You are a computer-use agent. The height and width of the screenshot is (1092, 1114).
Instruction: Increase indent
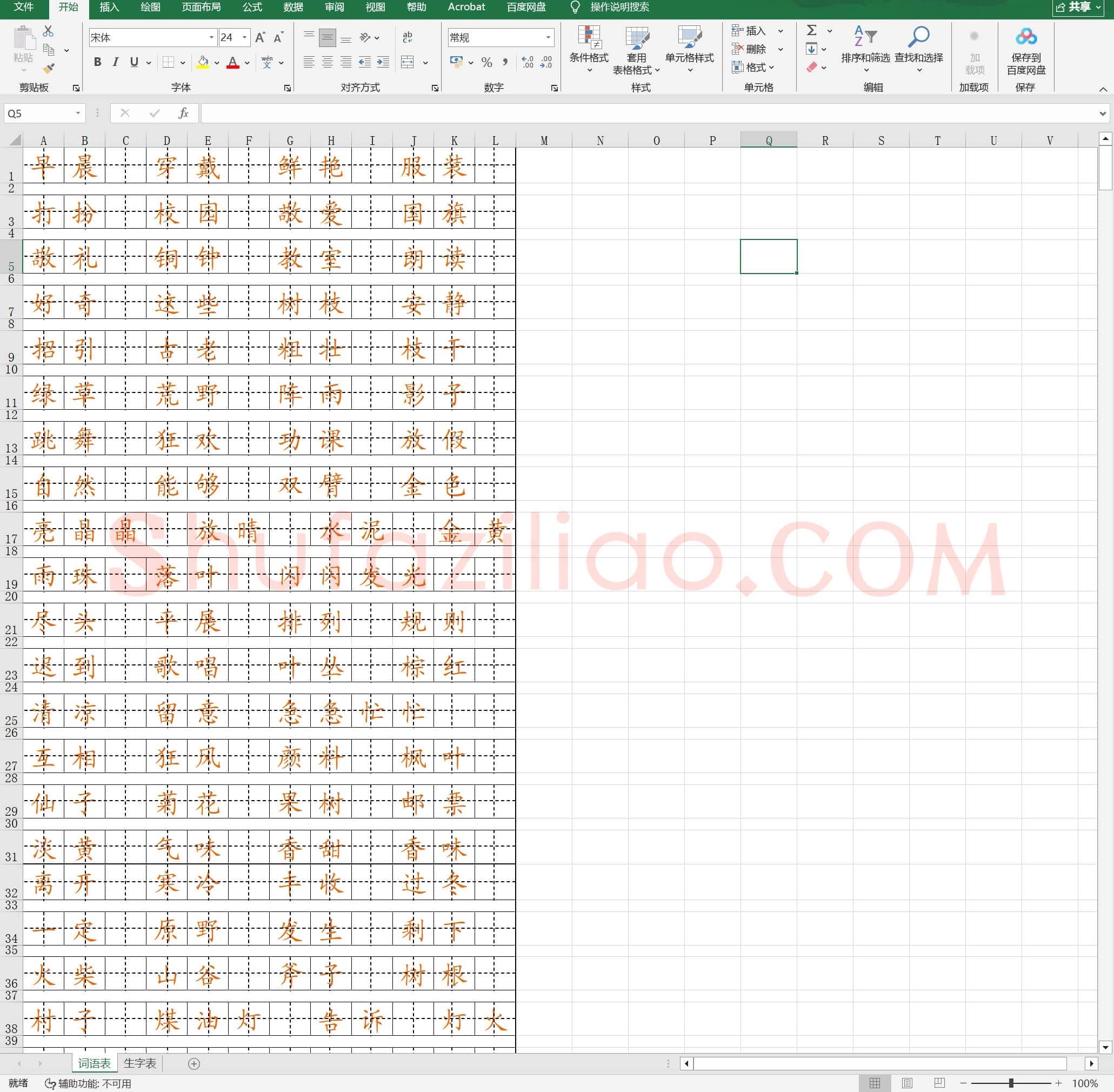pos(383,62)
